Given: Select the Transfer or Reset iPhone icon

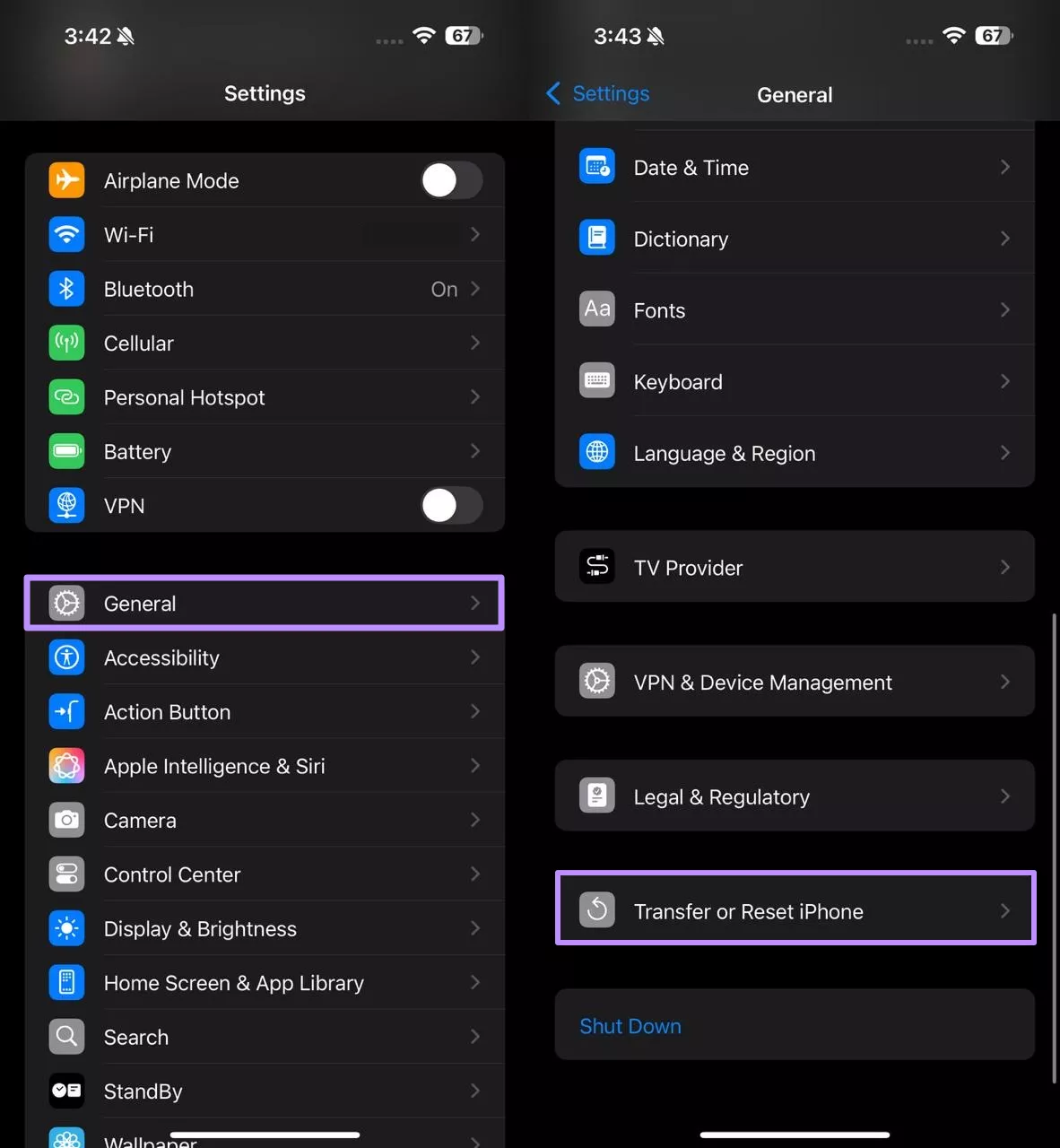Looking at the screenshot, I should pos(597,909).
